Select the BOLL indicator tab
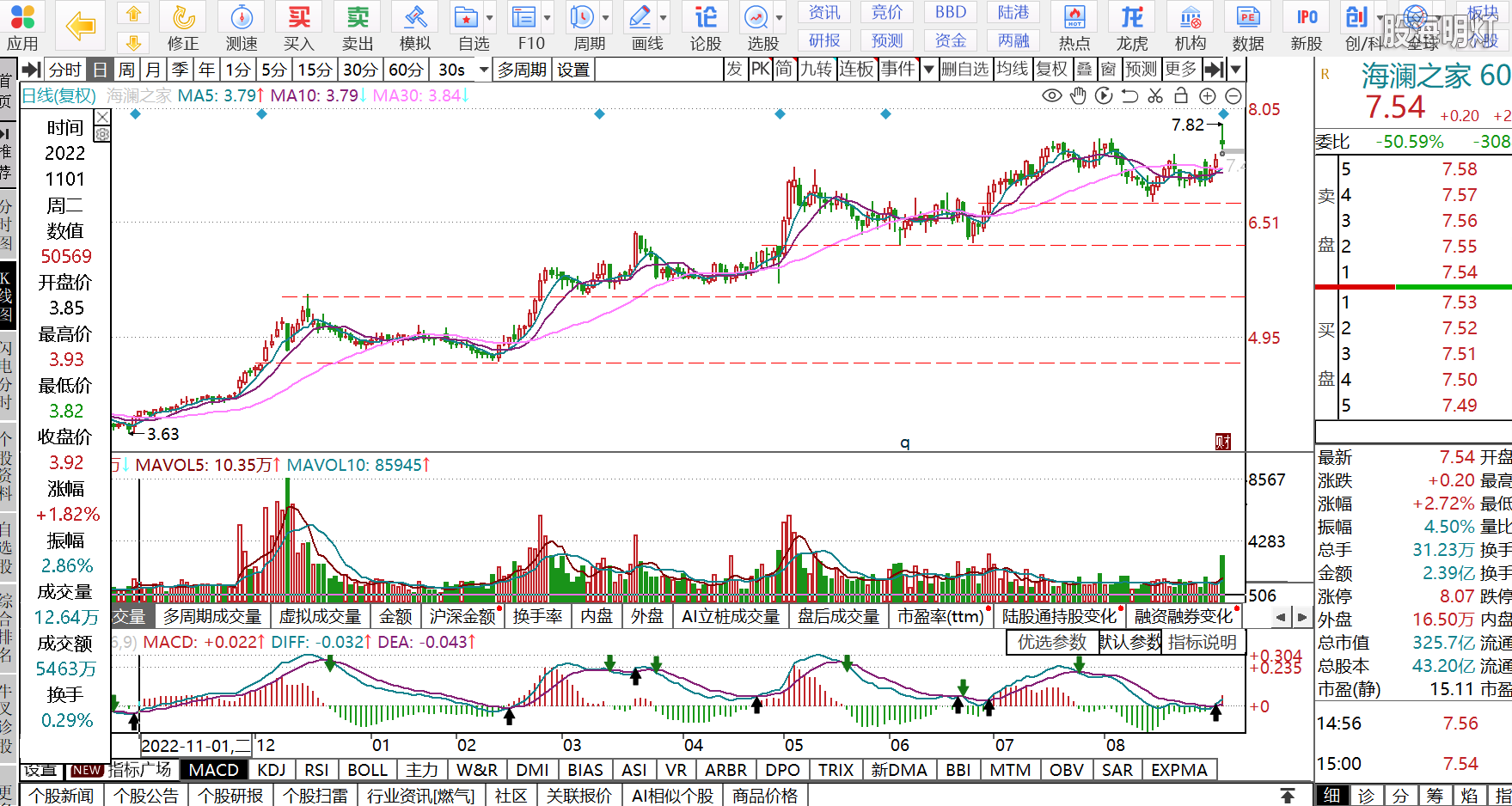The image size is (1512, 806). coord(367,770)
